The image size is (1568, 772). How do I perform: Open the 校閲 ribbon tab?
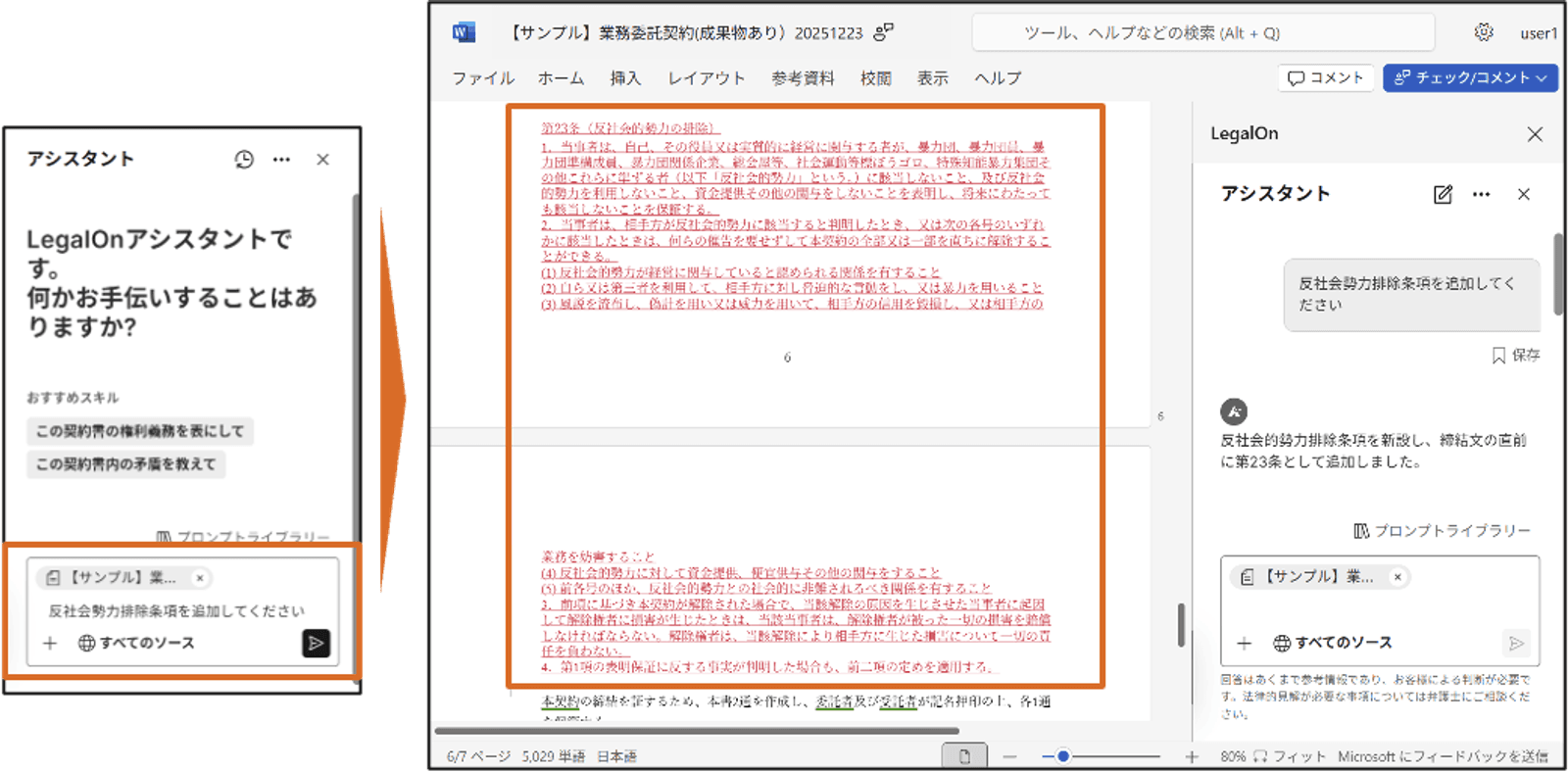pos(875,78)
